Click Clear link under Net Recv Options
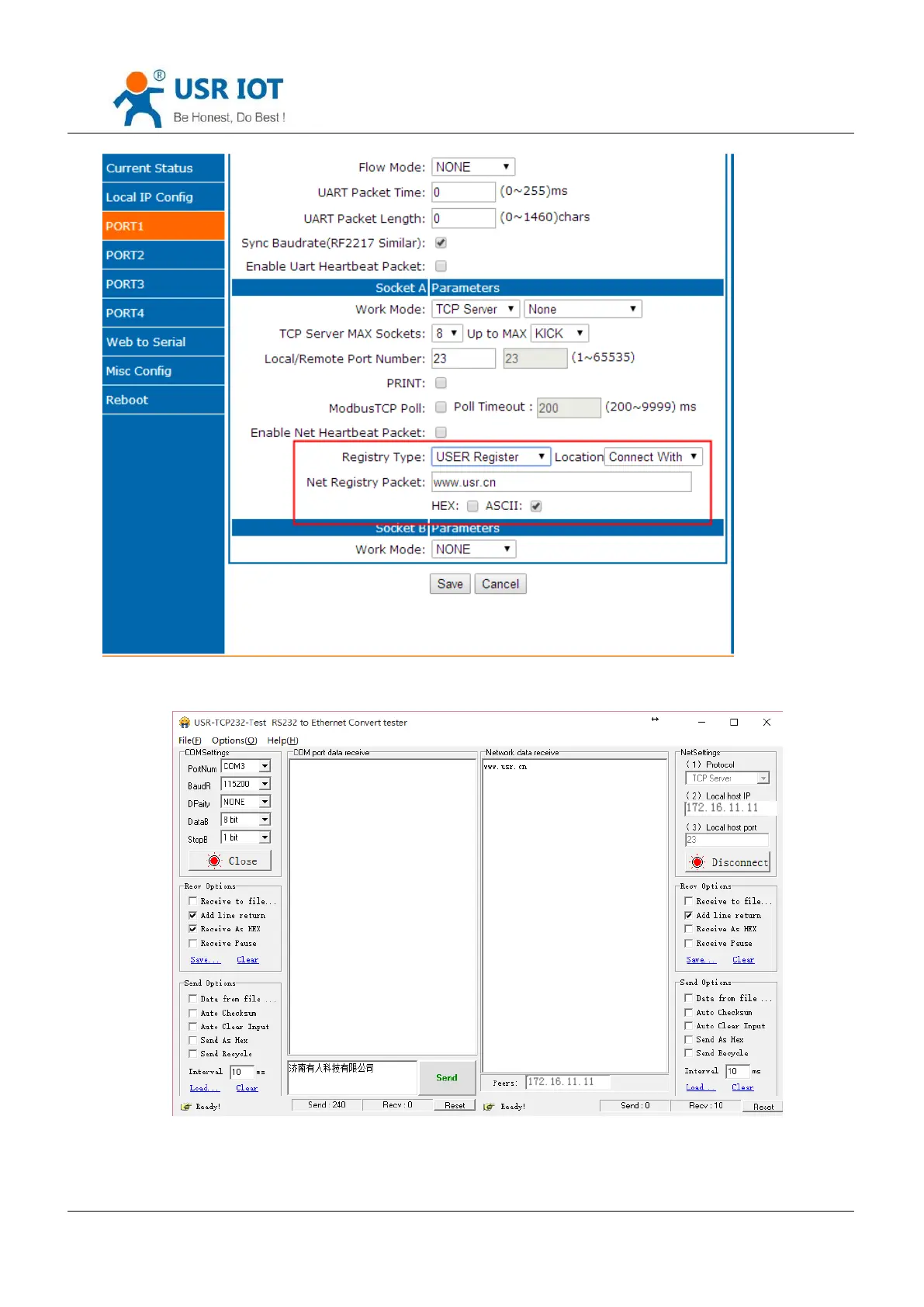 pos(743,960)
